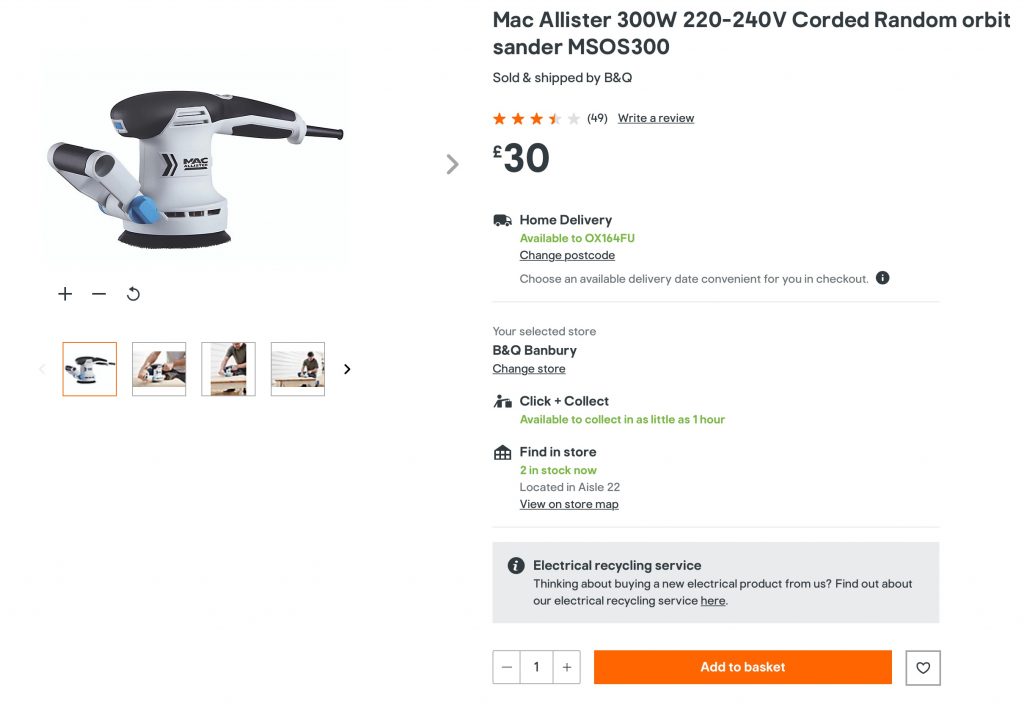Zoom out of the product image

point(99,294)
